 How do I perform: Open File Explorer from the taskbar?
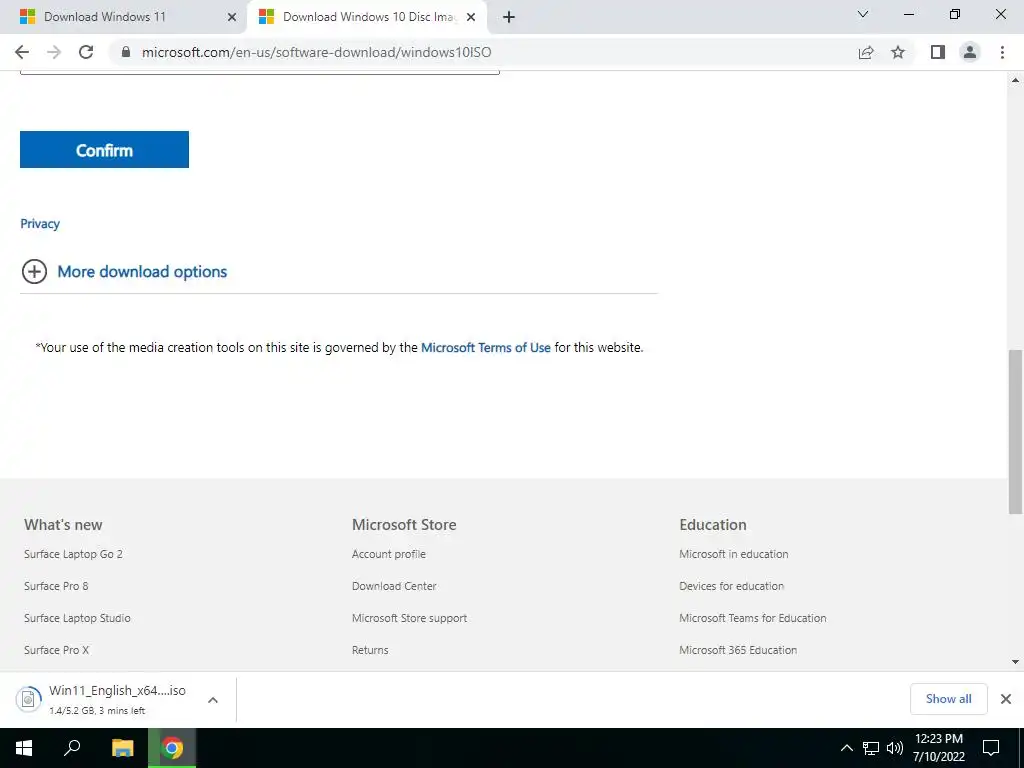(122, 748)
